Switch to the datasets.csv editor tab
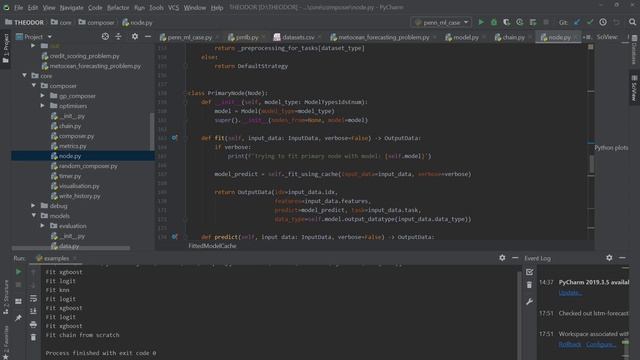The width and height of the screenshot is (640, 360). [298, 37]
